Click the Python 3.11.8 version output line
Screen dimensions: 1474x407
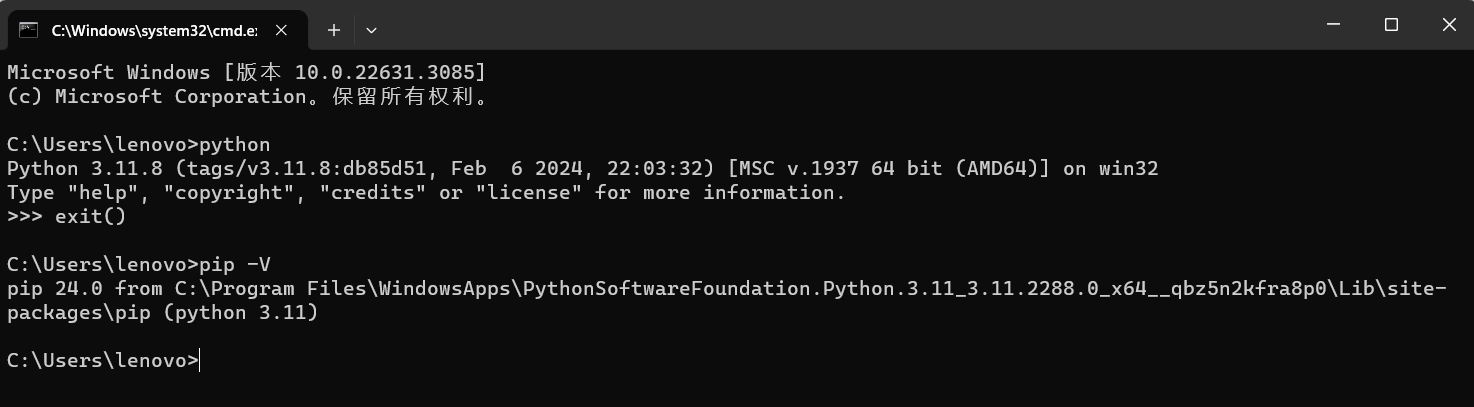tap(580, 169)
